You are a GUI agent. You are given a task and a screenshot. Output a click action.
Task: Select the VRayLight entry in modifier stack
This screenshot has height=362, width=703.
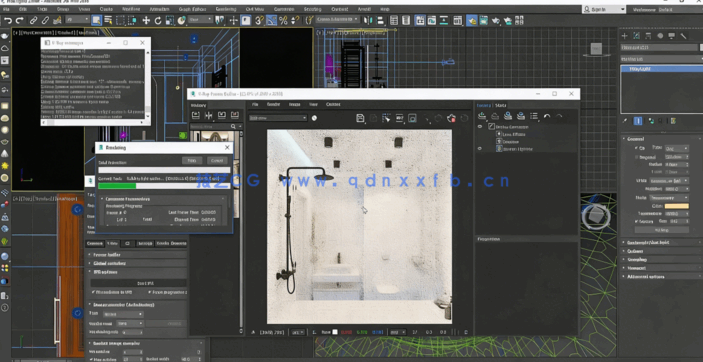point(662,69)
